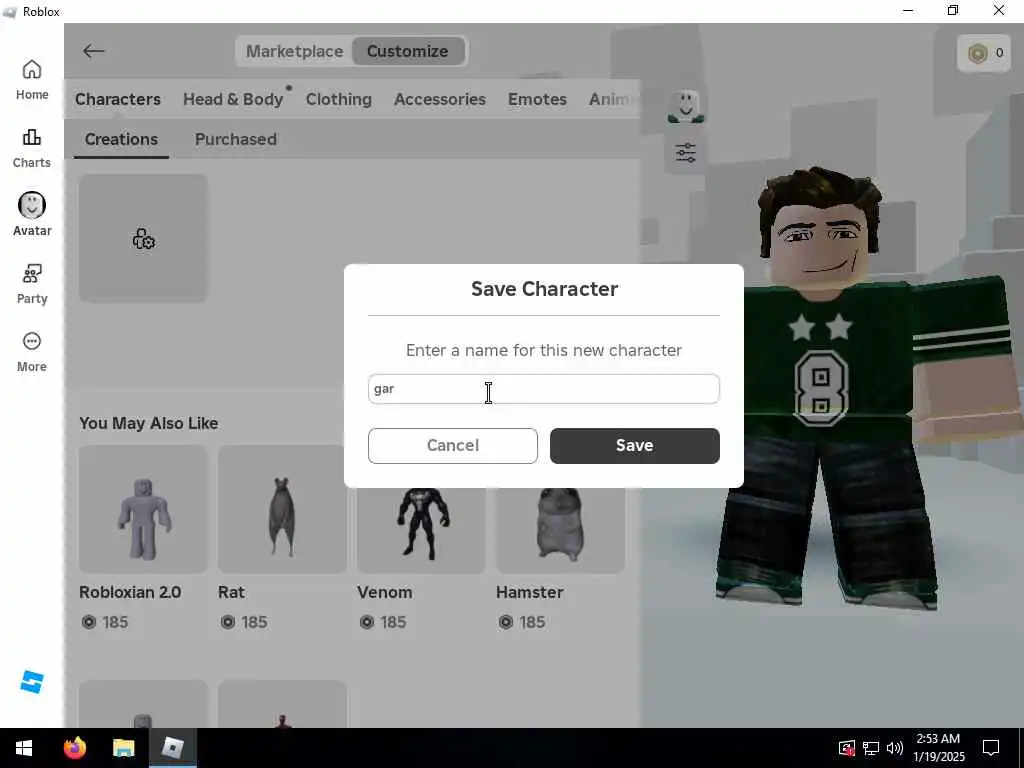1024x768 pixels.
Task: Switch to the Customize mode
Action: pos(408,51)
